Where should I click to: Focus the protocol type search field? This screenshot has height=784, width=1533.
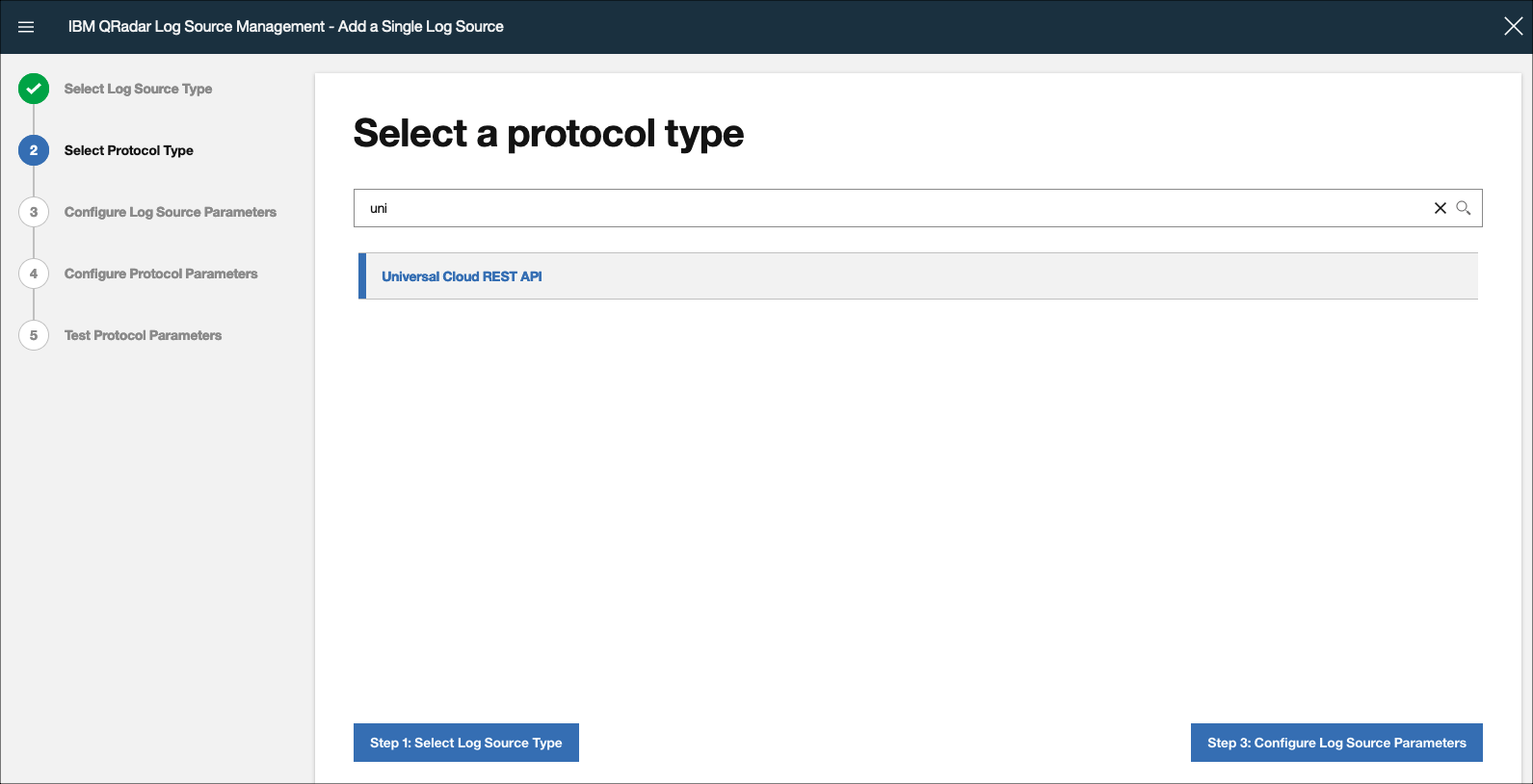coord(891,208)
